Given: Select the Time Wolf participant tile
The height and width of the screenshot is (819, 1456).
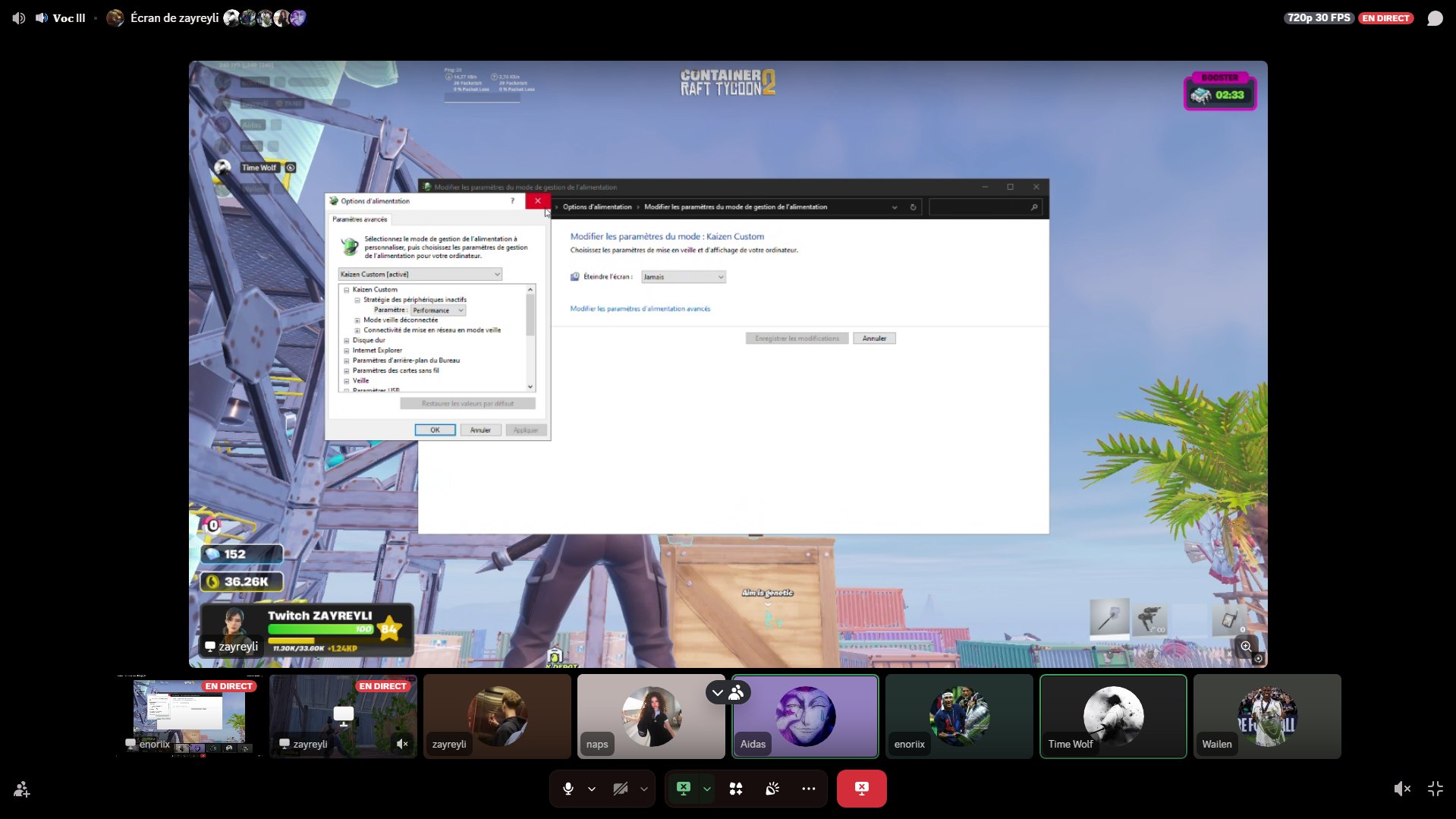Looking at the screenshot, I should [x=1113, y=717].
